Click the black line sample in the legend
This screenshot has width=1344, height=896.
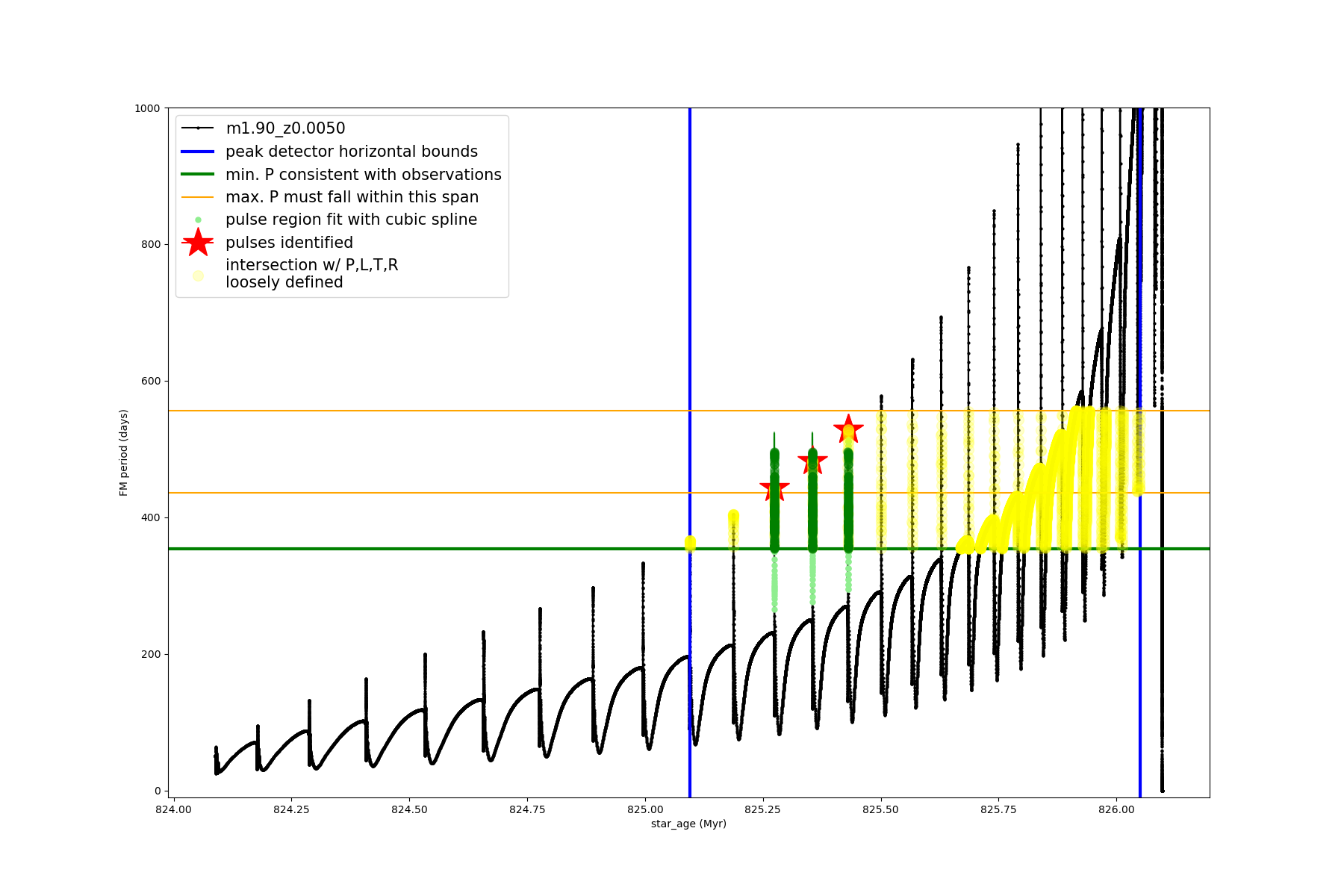198,128
